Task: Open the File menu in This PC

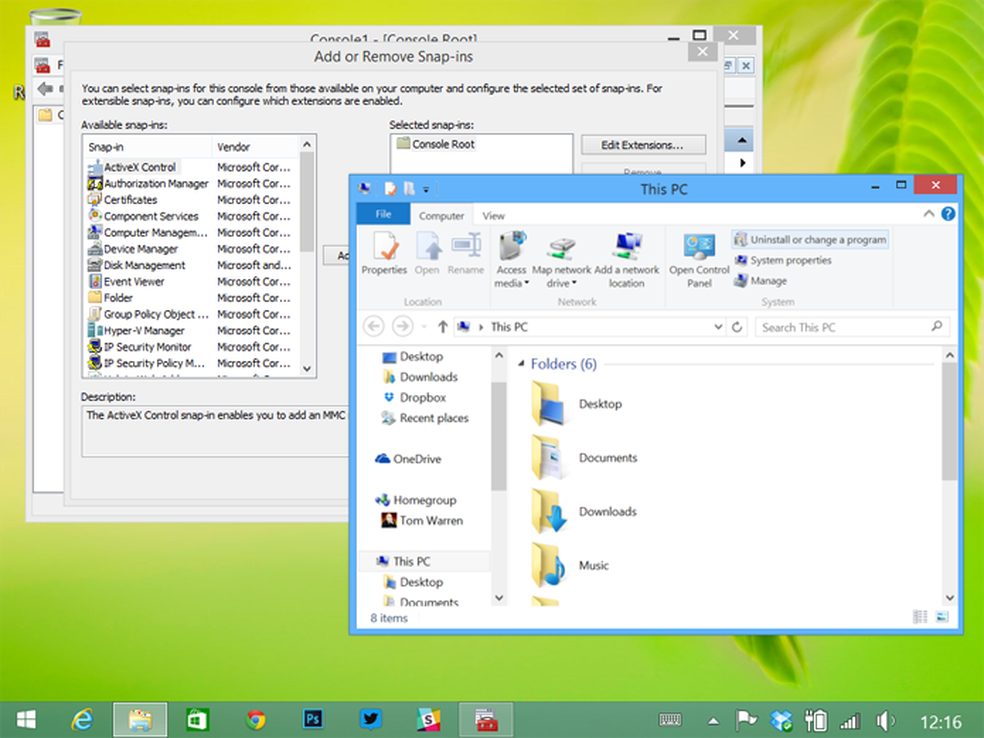Action: tap(381, 214)
